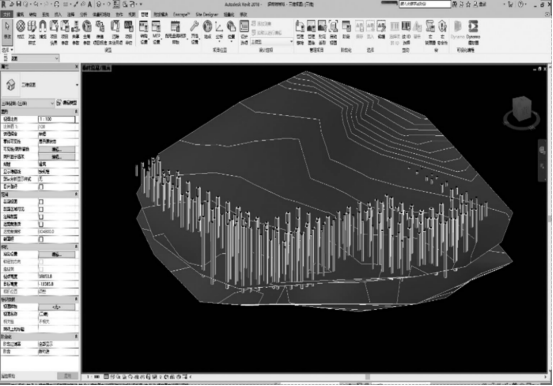Viewport: 553px width, 386px height.
Task: Toggle the Annotation Crop checkbox
Action: coord(41,217)
